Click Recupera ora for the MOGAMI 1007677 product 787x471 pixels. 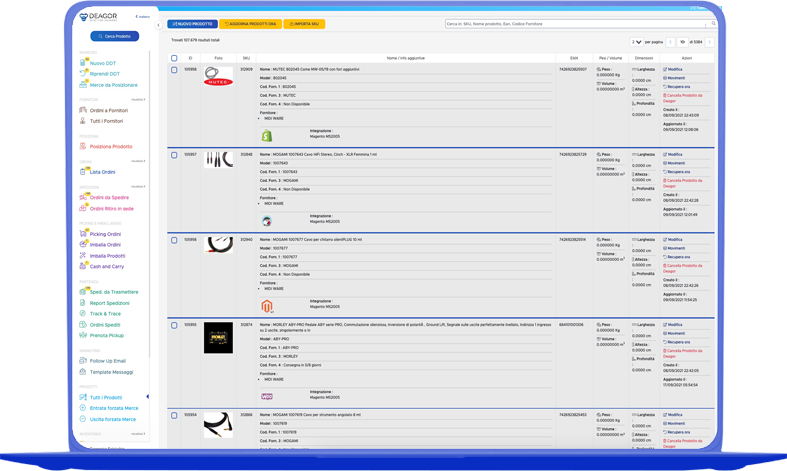(x=677, y=257)
